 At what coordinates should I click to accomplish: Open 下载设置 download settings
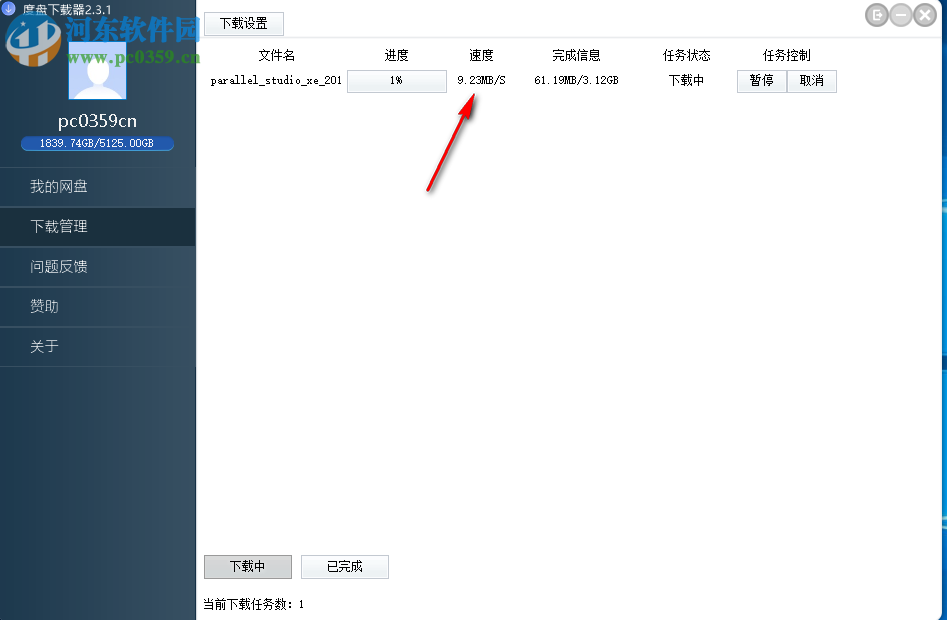[x=243, y=23]
